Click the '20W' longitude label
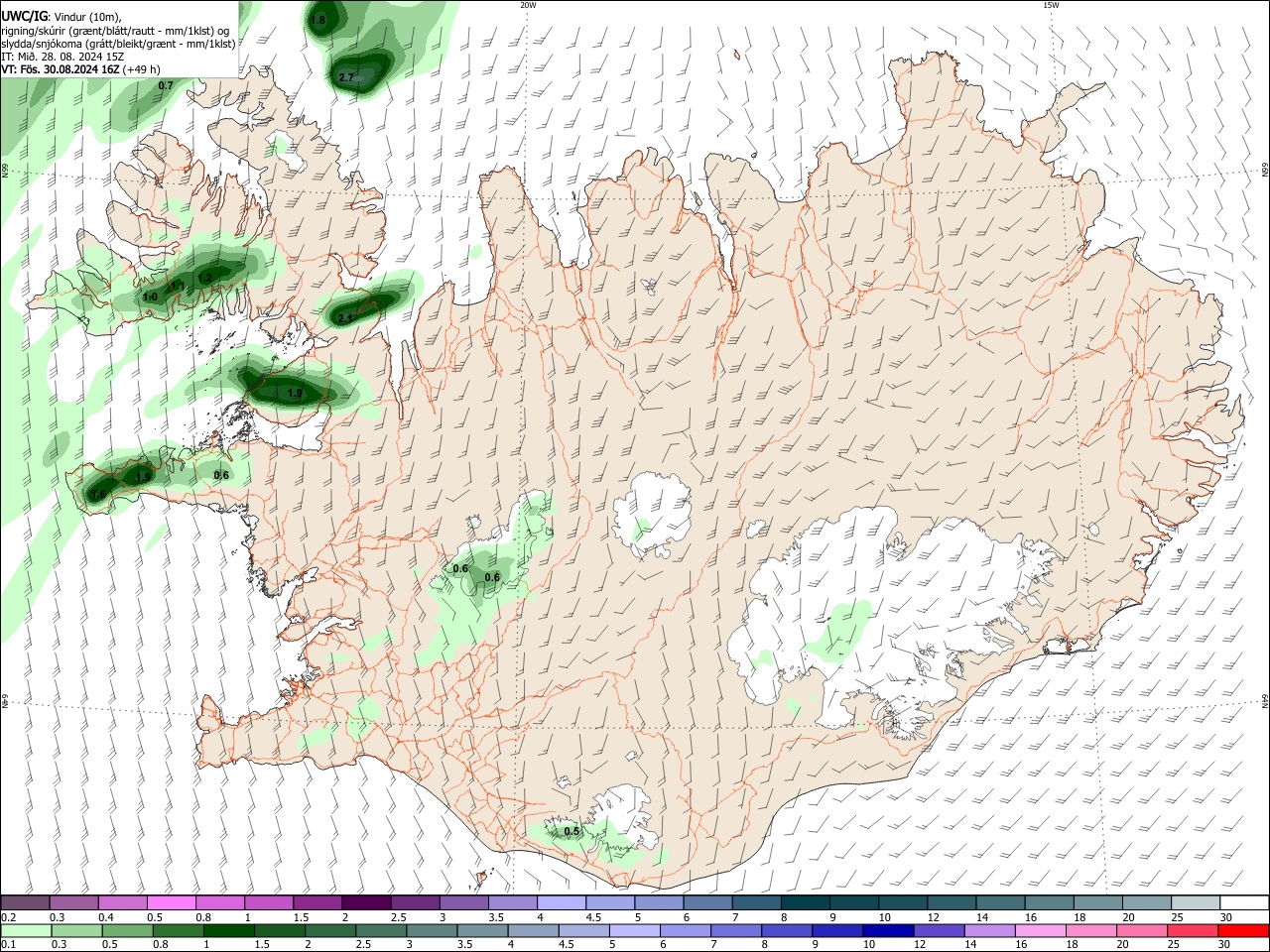 [528, 5]
